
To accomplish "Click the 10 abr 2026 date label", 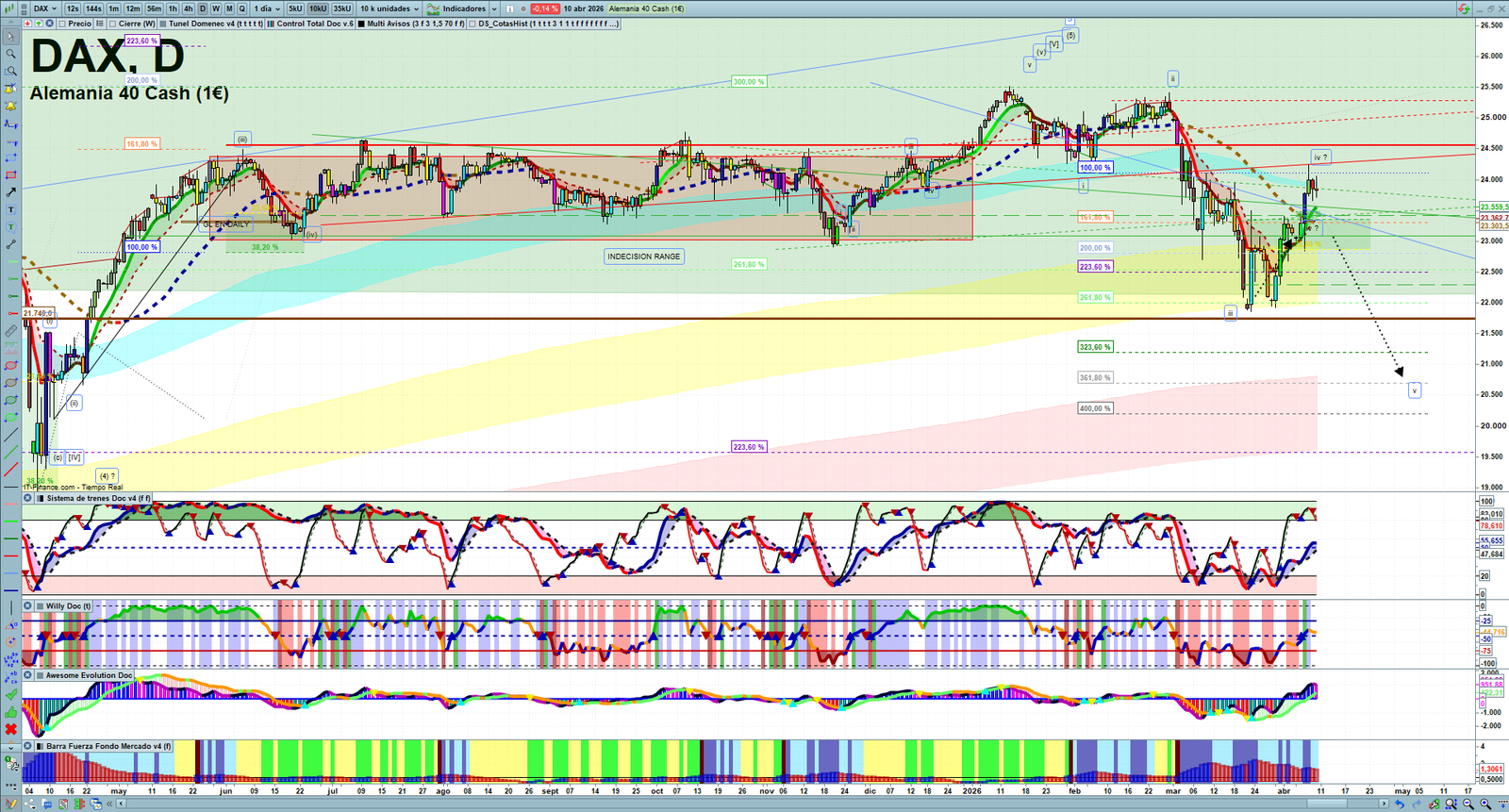I will 584,8.
